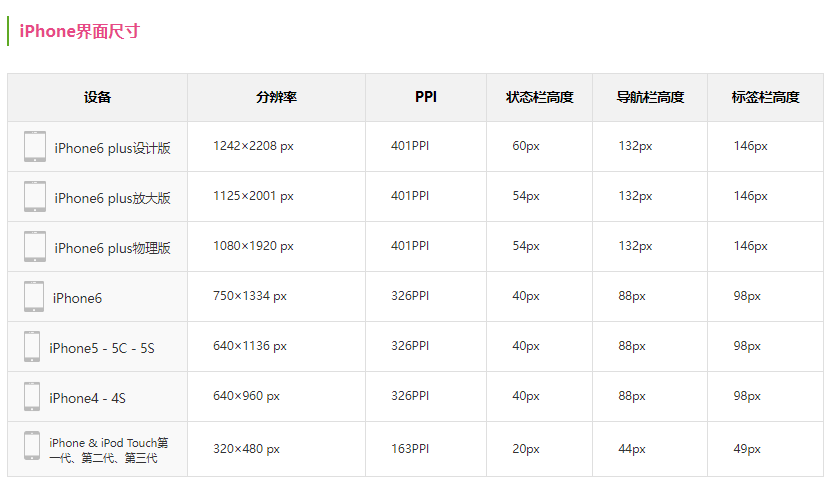The image size is (837, 490).
Task: Click the 导航栏高度 column header
Action: (650, 97)
